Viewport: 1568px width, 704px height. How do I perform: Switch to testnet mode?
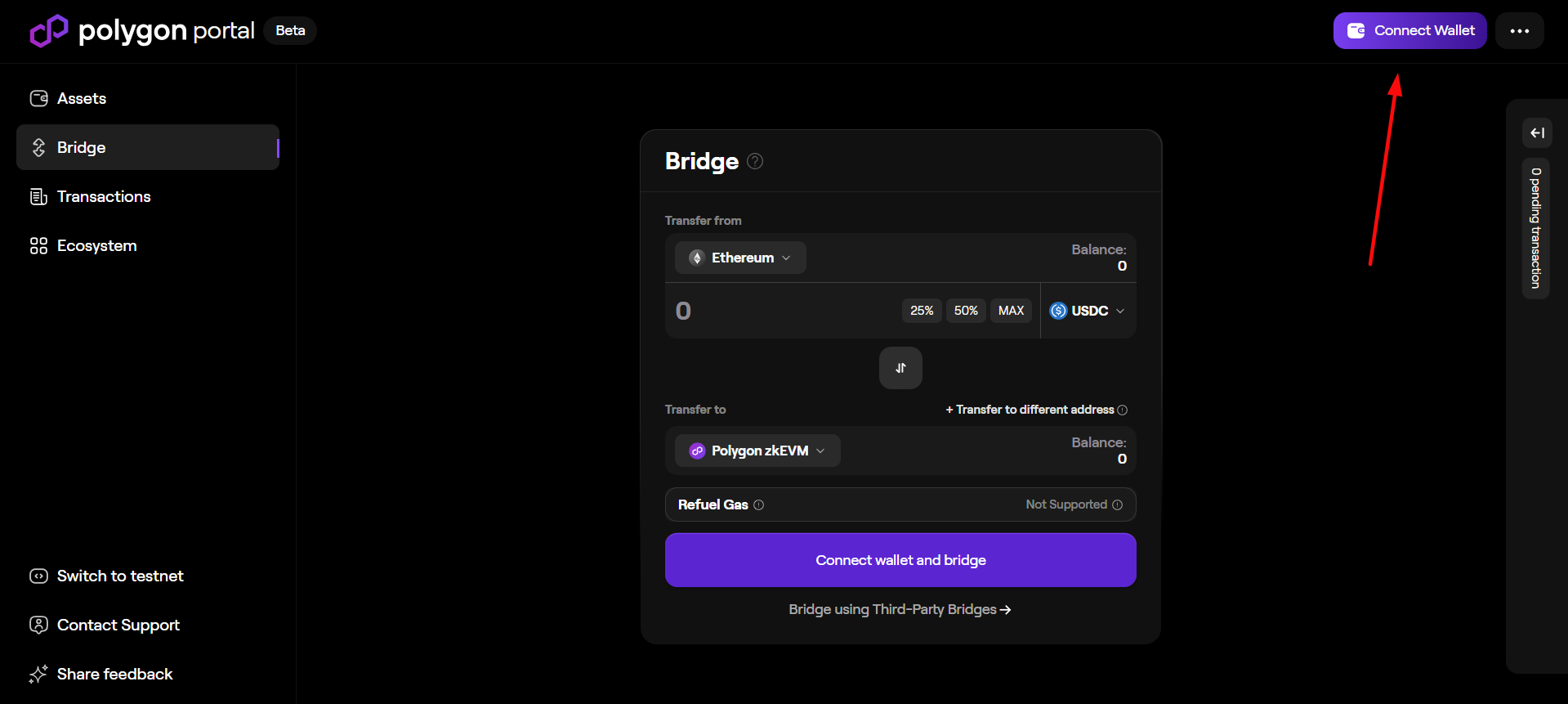pyautogui.click(x=119, y=576)
